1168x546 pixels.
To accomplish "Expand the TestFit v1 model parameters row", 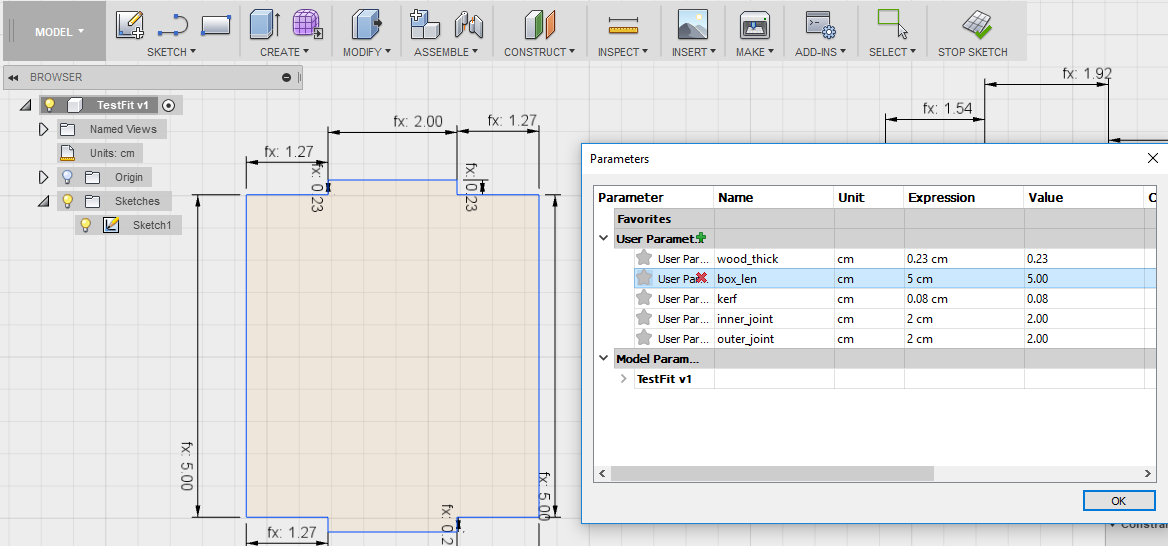I will 624,379.
